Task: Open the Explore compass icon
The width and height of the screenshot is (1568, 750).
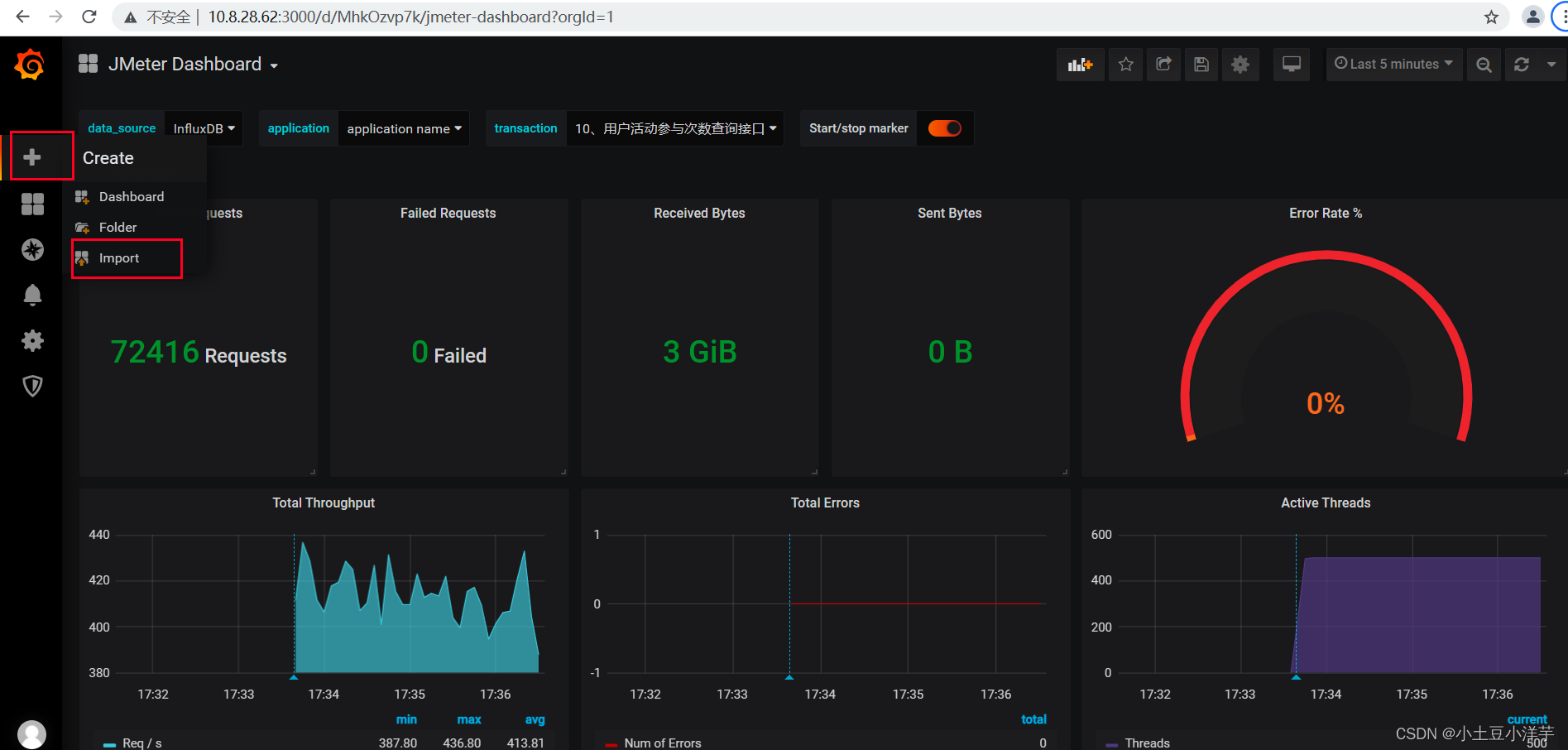Action: click(32, 249)
